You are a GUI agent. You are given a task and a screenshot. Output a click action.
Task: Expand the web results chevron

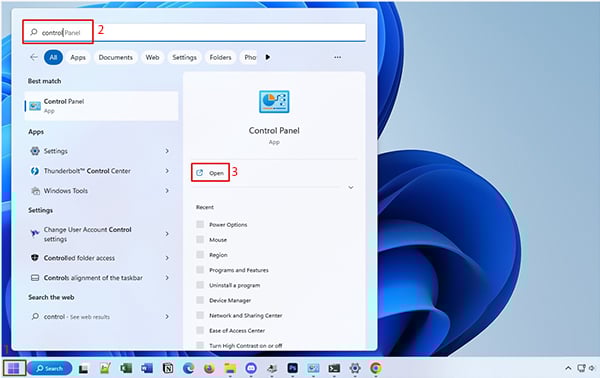tap(167, 317)
